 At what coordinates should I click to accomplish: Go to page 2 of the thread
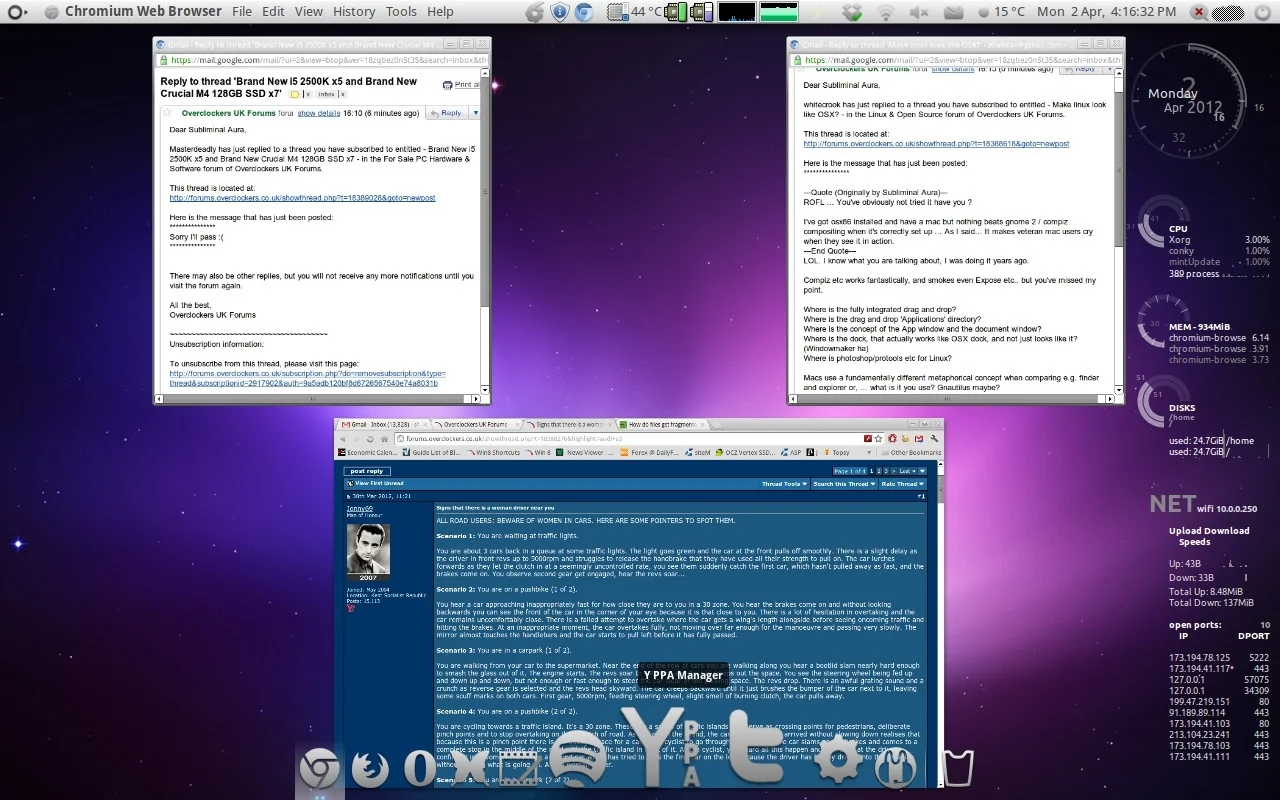pyautogui.click(x=878, y=471)
